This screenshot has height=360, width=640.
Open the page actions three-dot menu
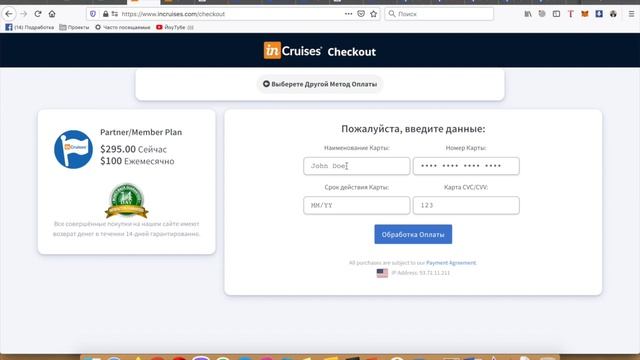348,14
